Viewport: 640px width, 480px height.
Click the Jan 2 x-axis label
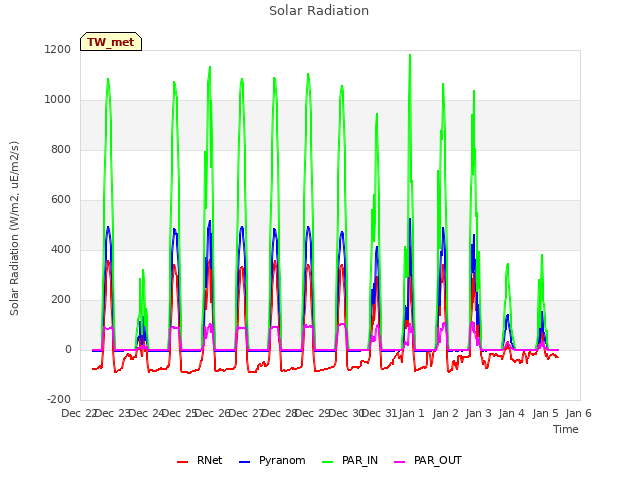coord(445,413)
